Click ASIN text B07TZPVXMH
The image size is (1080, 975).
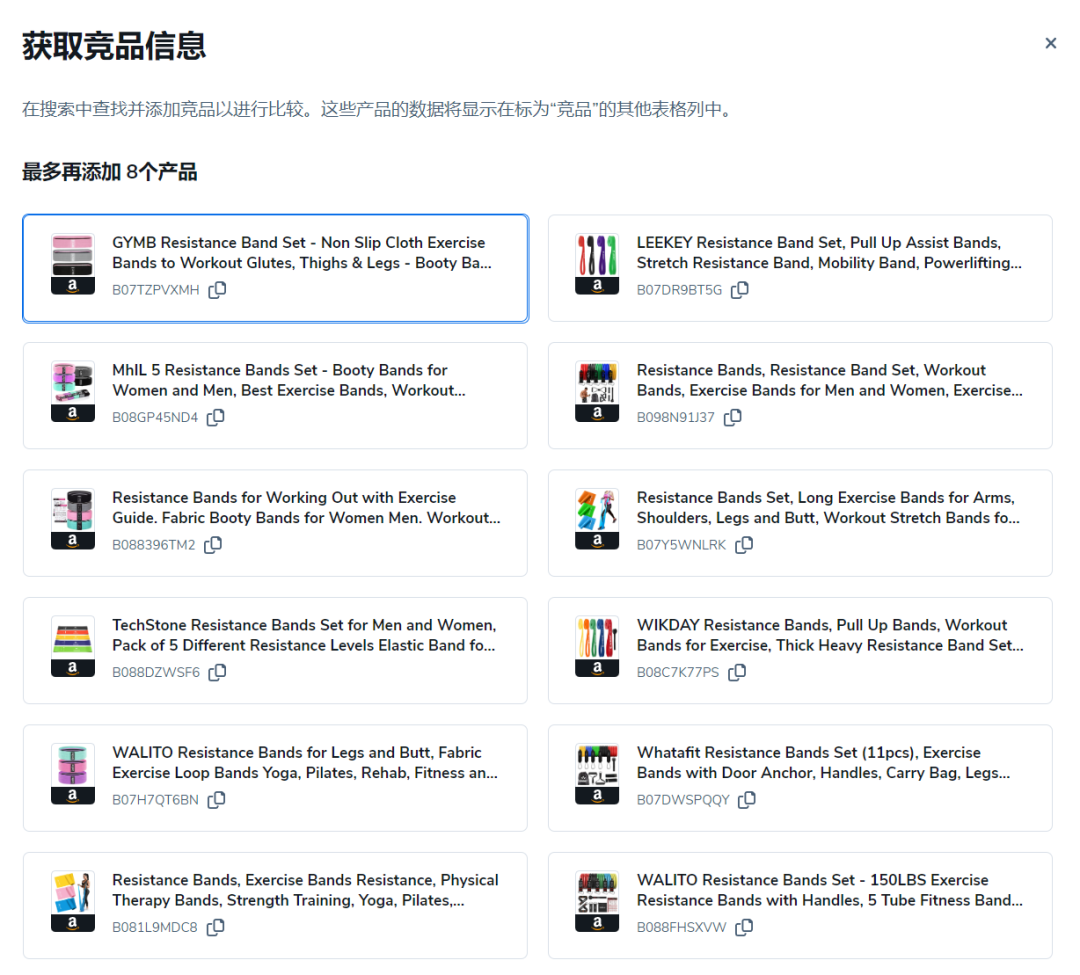pos(156,291)
